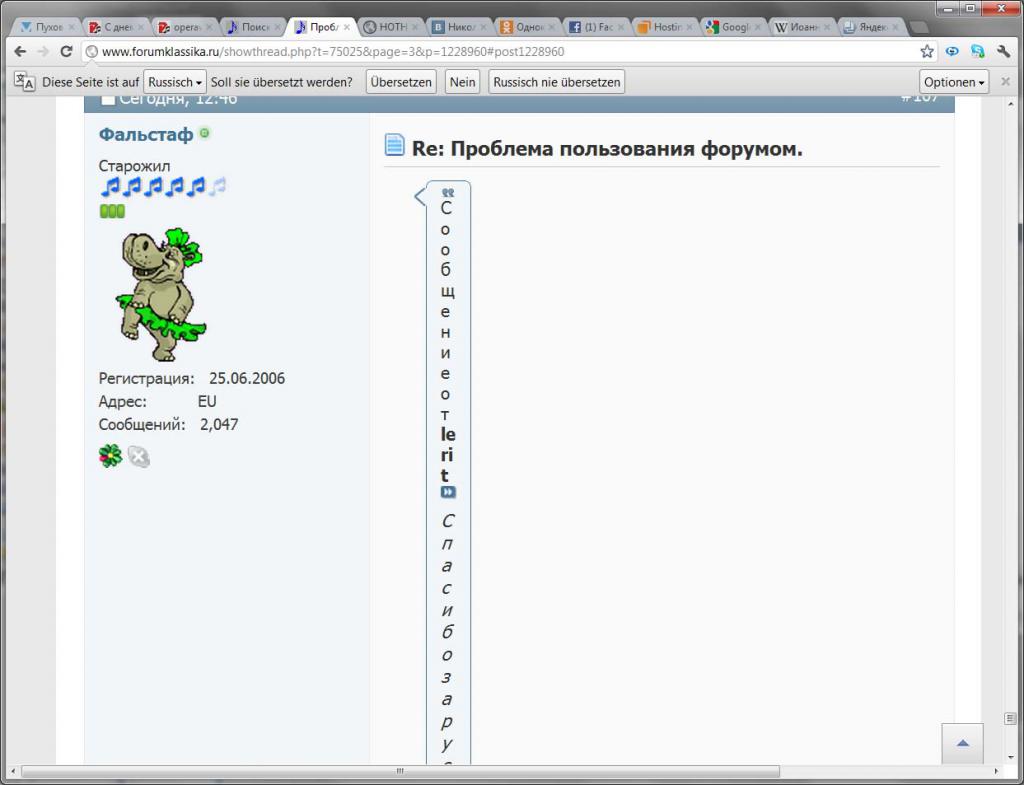Bookmark this page with the star icon
Viewport: 1024px width, 785px height.
pos(927,51)
